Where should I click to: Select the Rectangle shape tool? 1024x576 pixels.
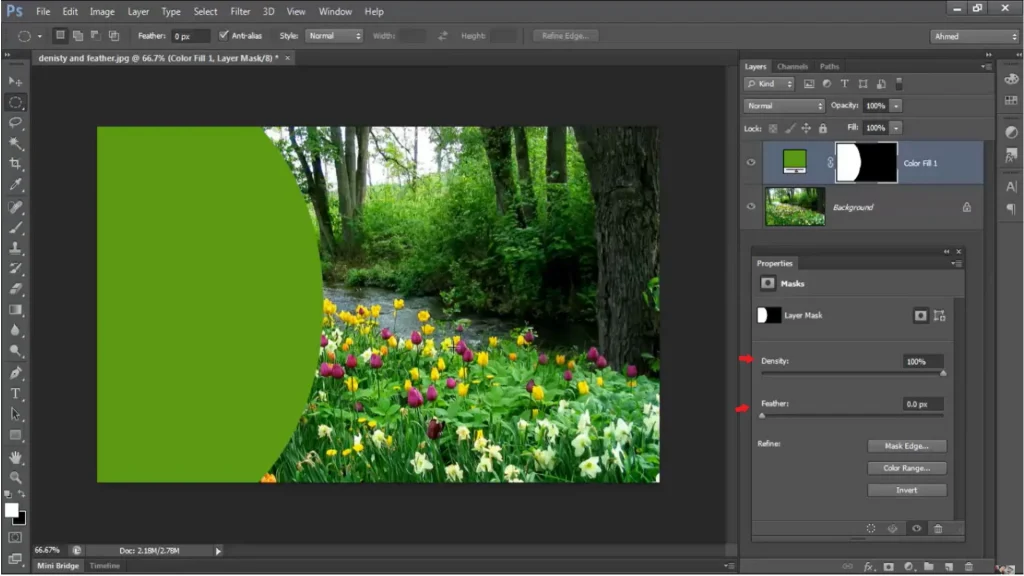(x=16, y=435)
